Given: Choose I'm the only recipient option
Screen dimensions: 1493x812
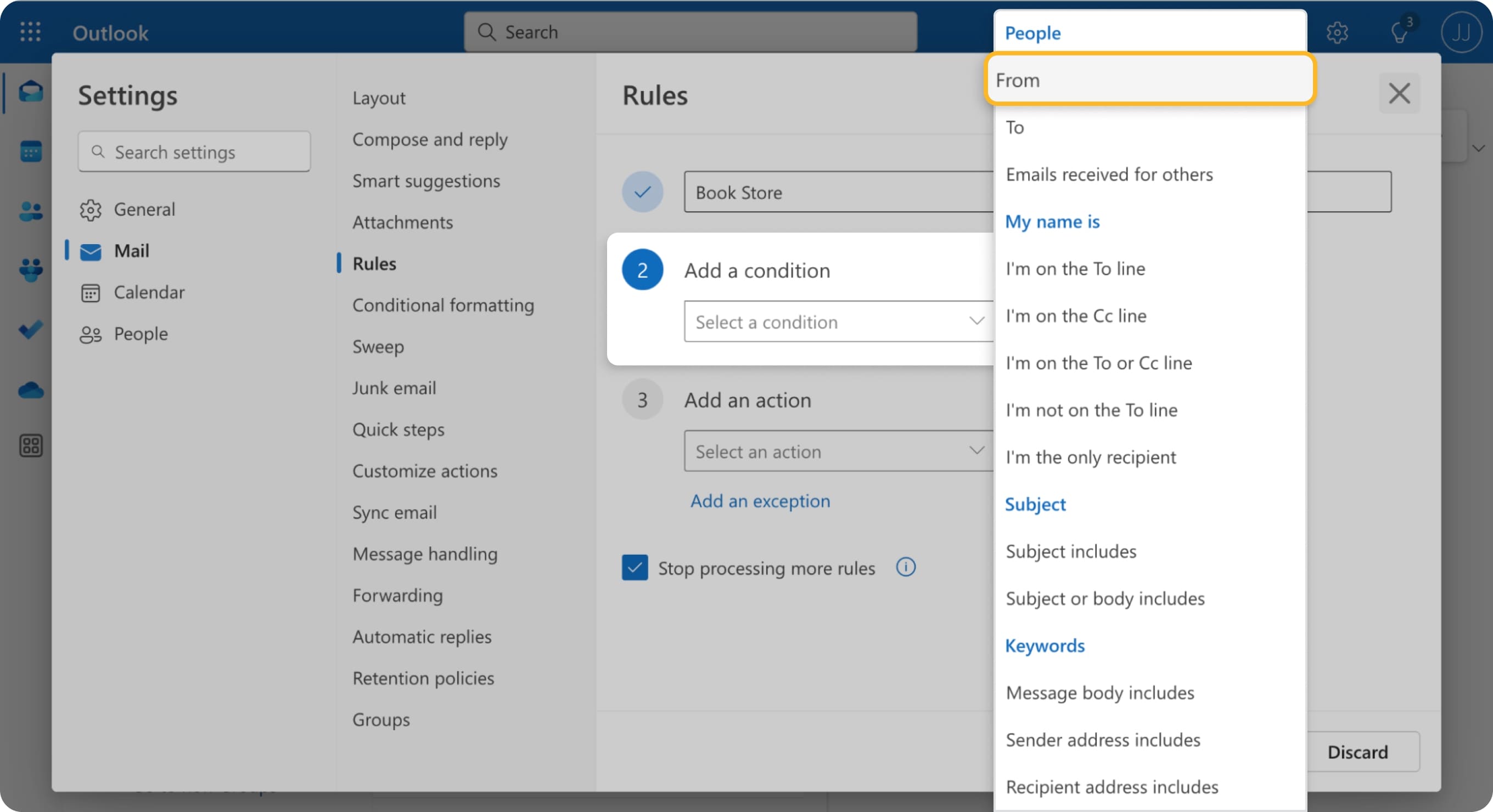Looking at the screenshot, I should tap(1091, 457).
